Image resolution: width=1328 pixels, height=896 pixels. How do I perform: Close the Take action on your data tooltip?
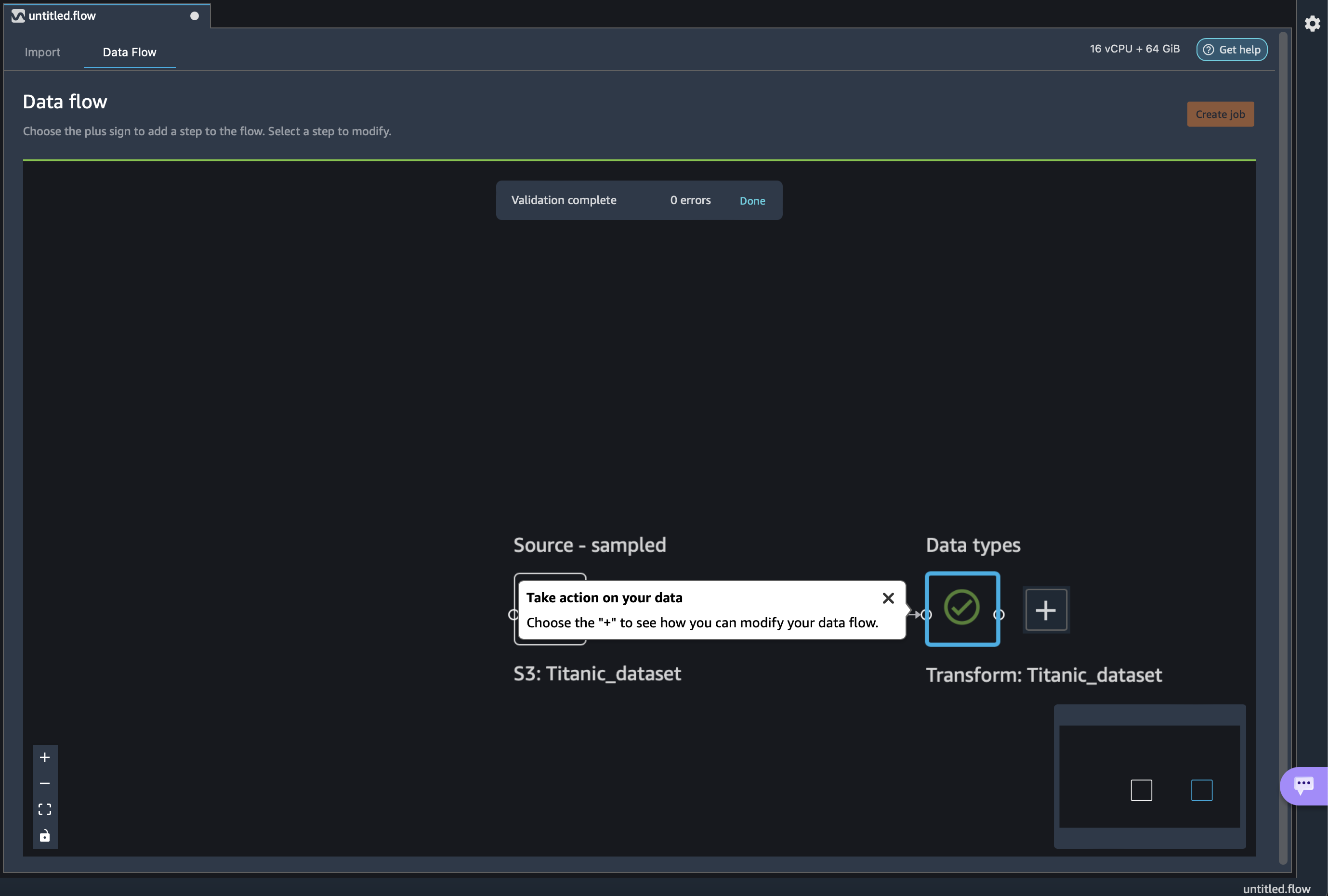pyautogui.click(x=888, y=598)
